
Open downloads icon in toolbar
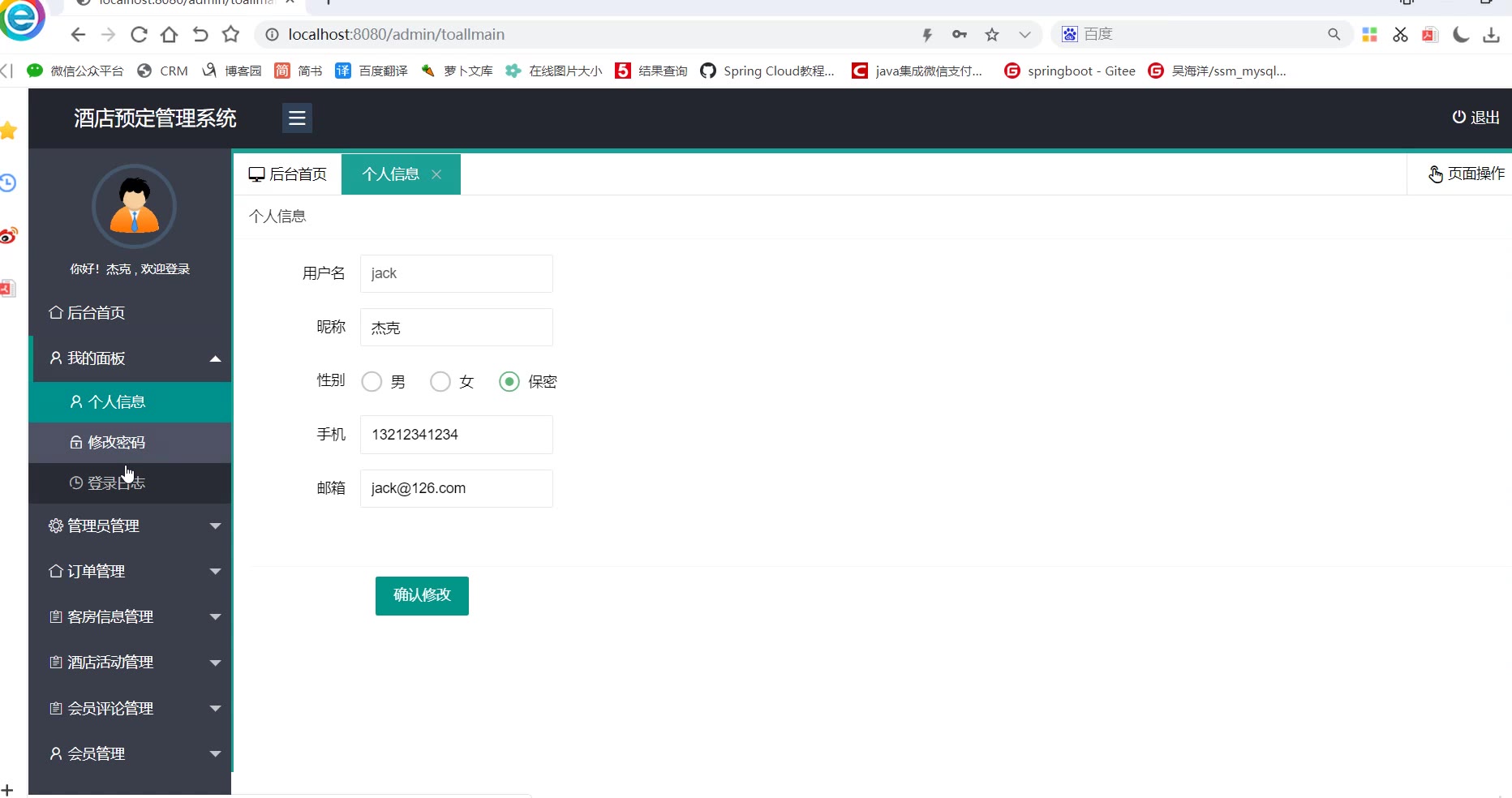coord(1491,35)
